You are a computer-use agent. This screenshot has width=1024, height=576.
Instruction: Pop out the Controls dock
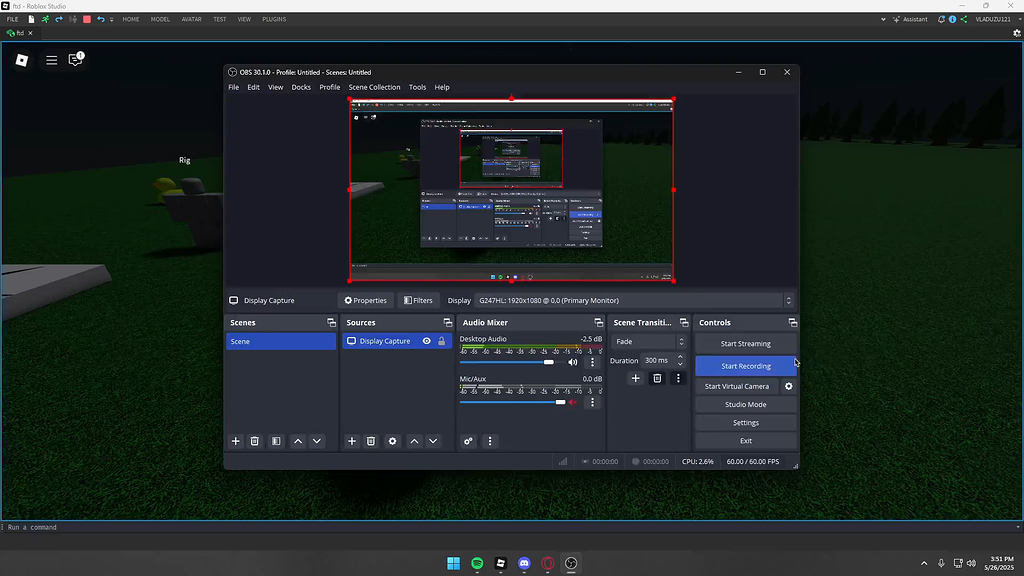(792, 323)
